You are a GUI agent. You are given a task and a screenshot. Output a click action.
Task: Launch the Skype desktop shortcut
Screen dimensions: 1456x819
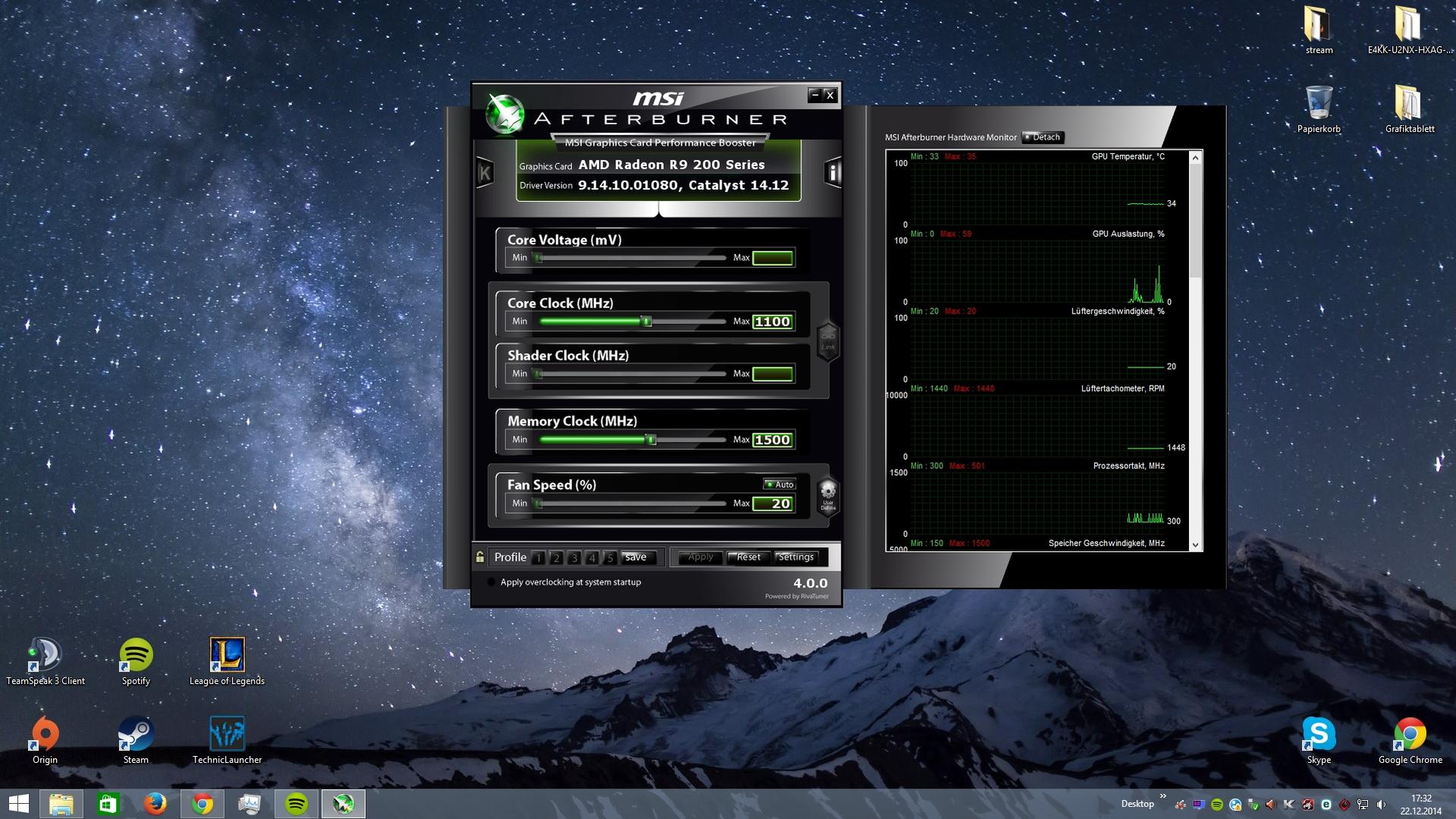(x=1319, y=741)
